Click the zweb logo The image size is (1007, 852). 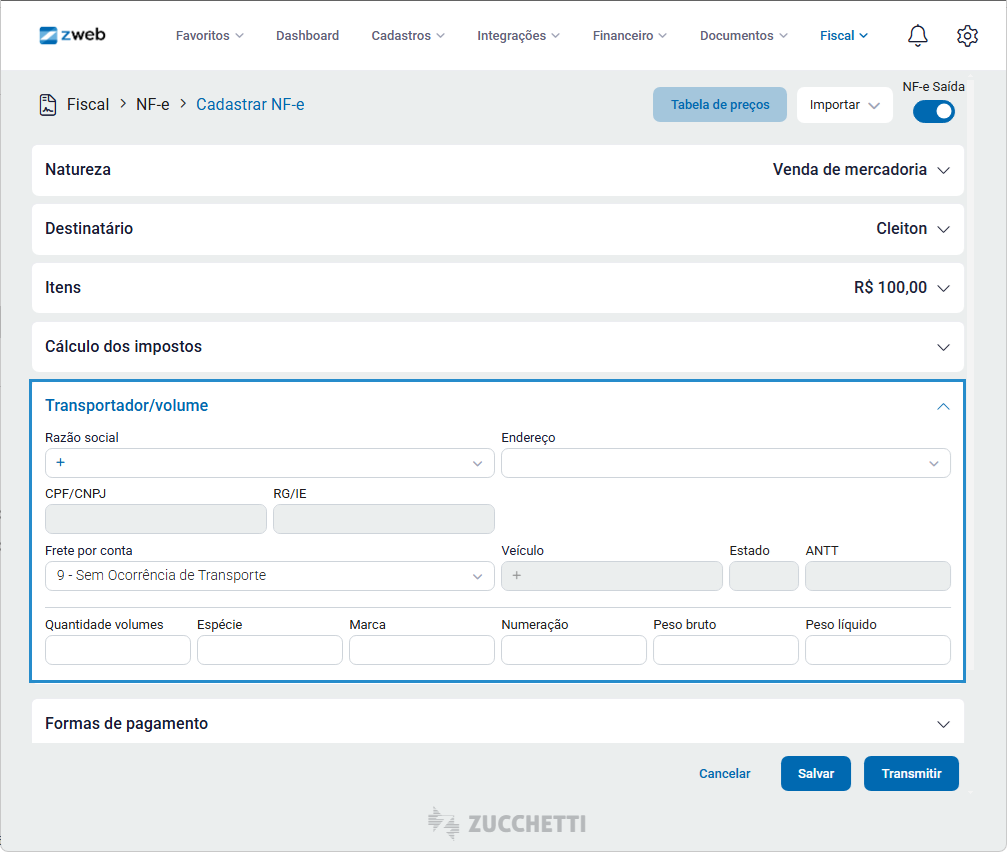click(72, 35)
